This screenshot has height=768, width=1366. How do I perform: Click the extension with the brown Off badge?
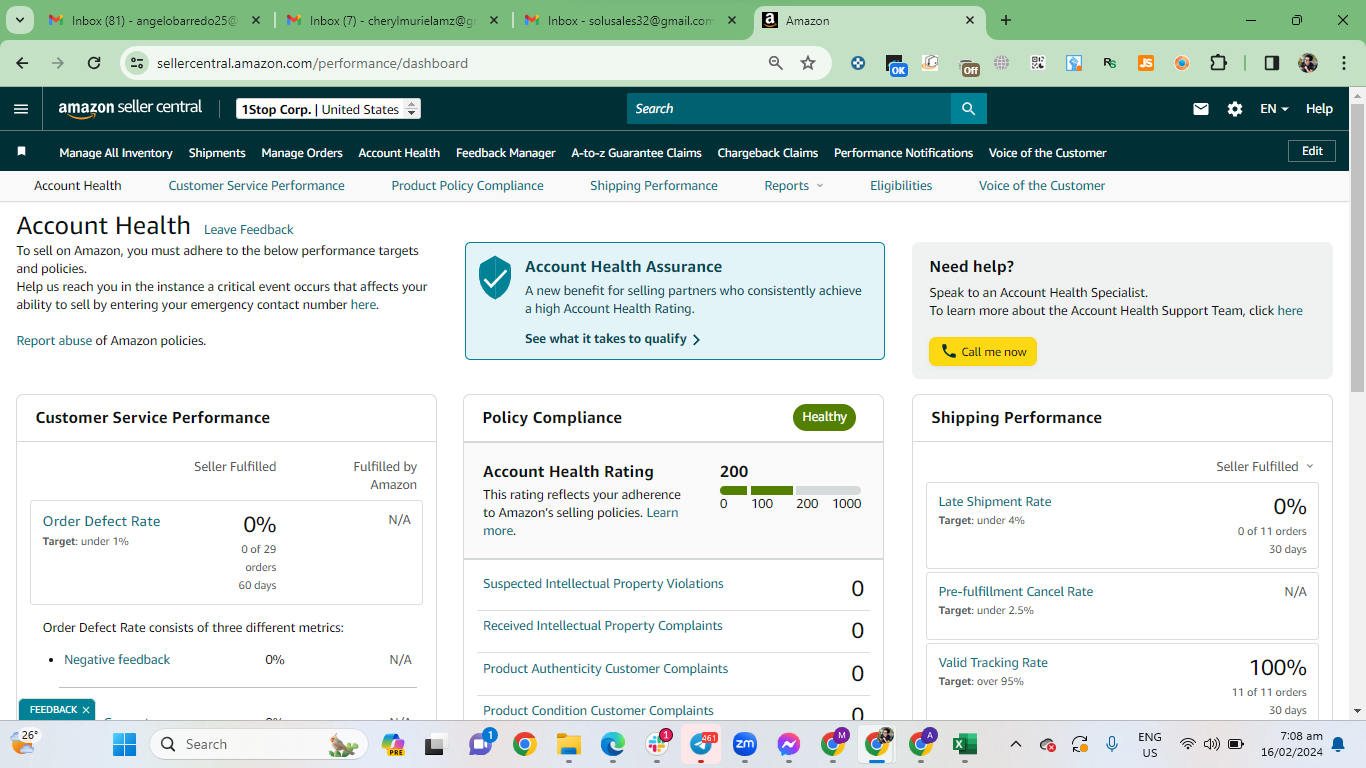[x=968, y=65]
